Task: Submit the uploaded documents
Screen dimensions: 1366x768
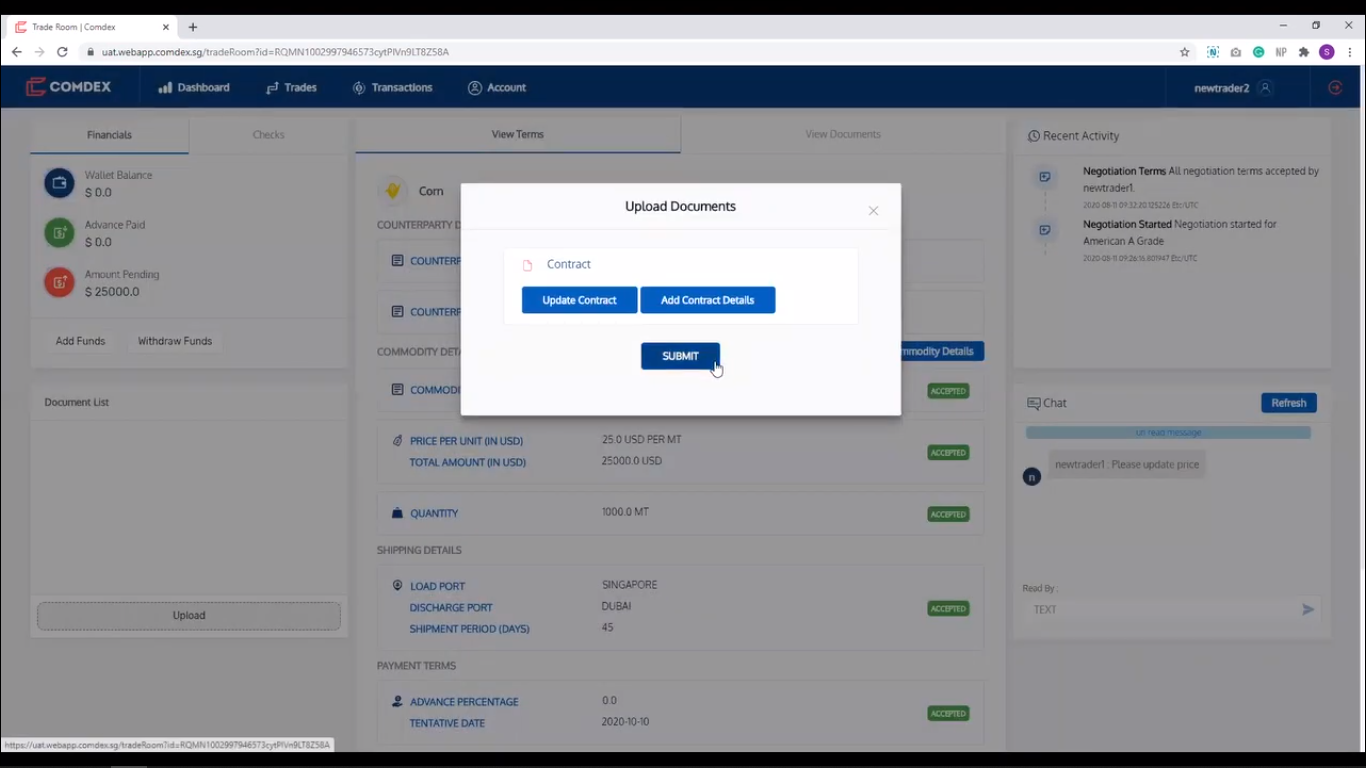Action: tap(680, 356)
